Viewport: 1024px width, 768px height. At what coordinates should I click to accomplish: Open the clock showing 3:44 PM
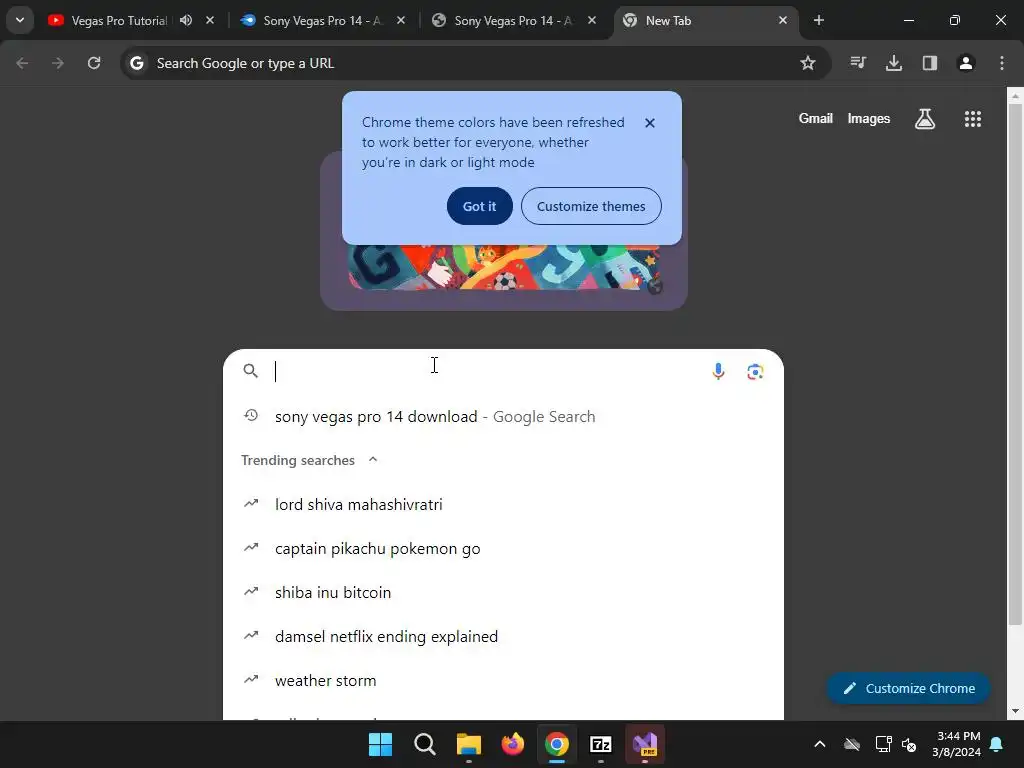click(957, 744)
